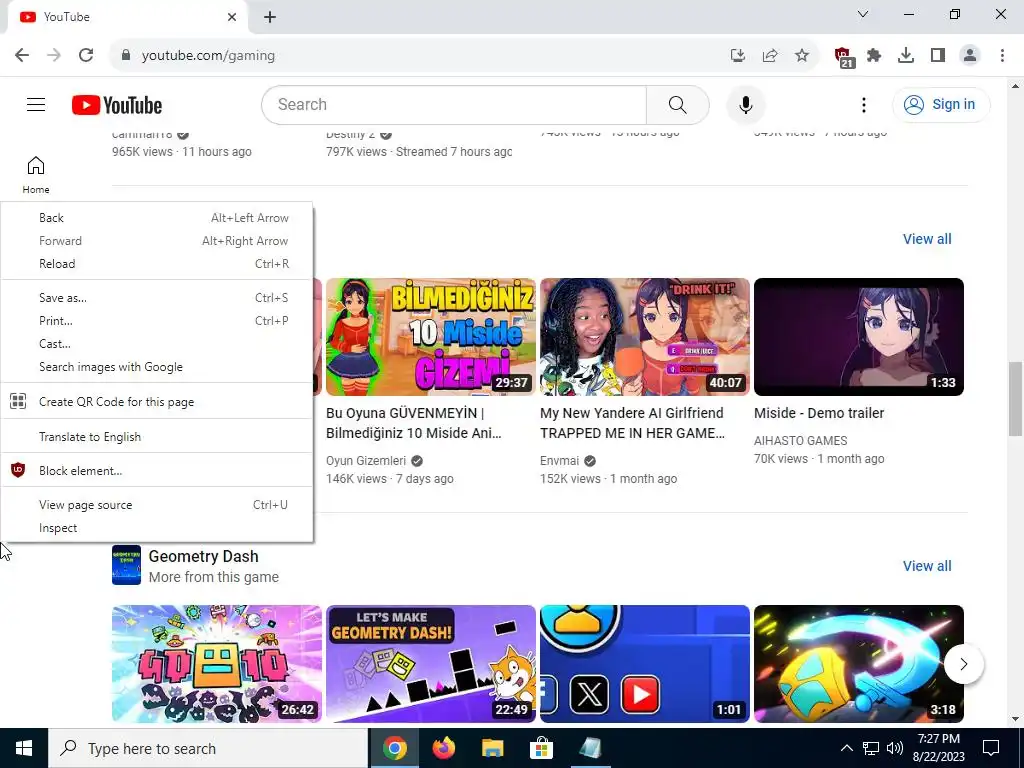Open the Geometry Dash section title
1024x768 pixels.
tap(203, 556)
